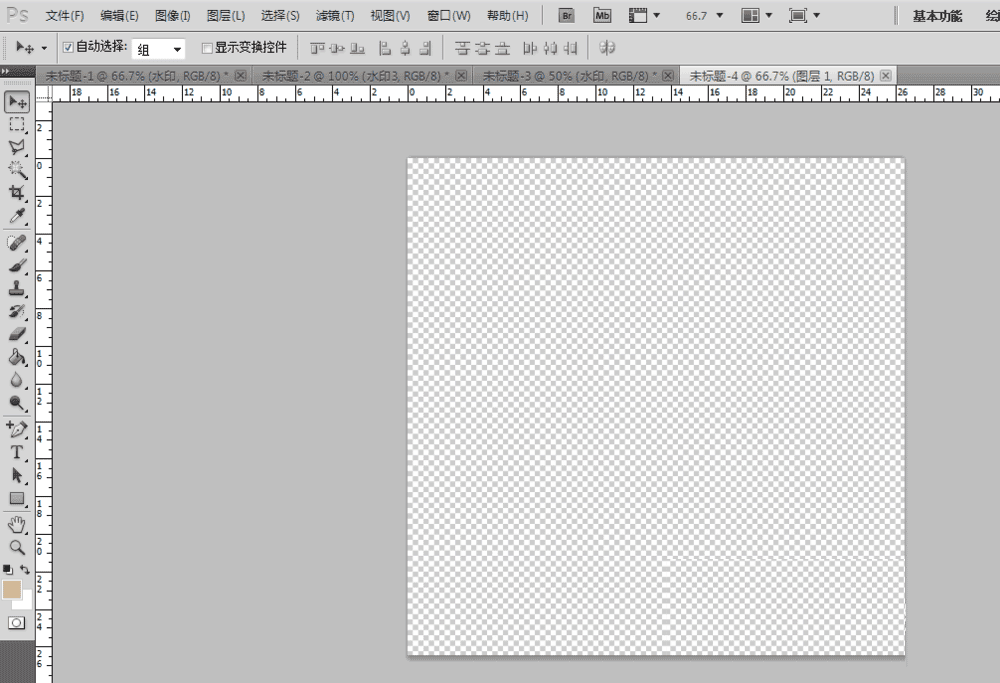Screen dimensions: 1000x683
Task: Align vertical centers of layers
Action: click(x=337, y=48)
